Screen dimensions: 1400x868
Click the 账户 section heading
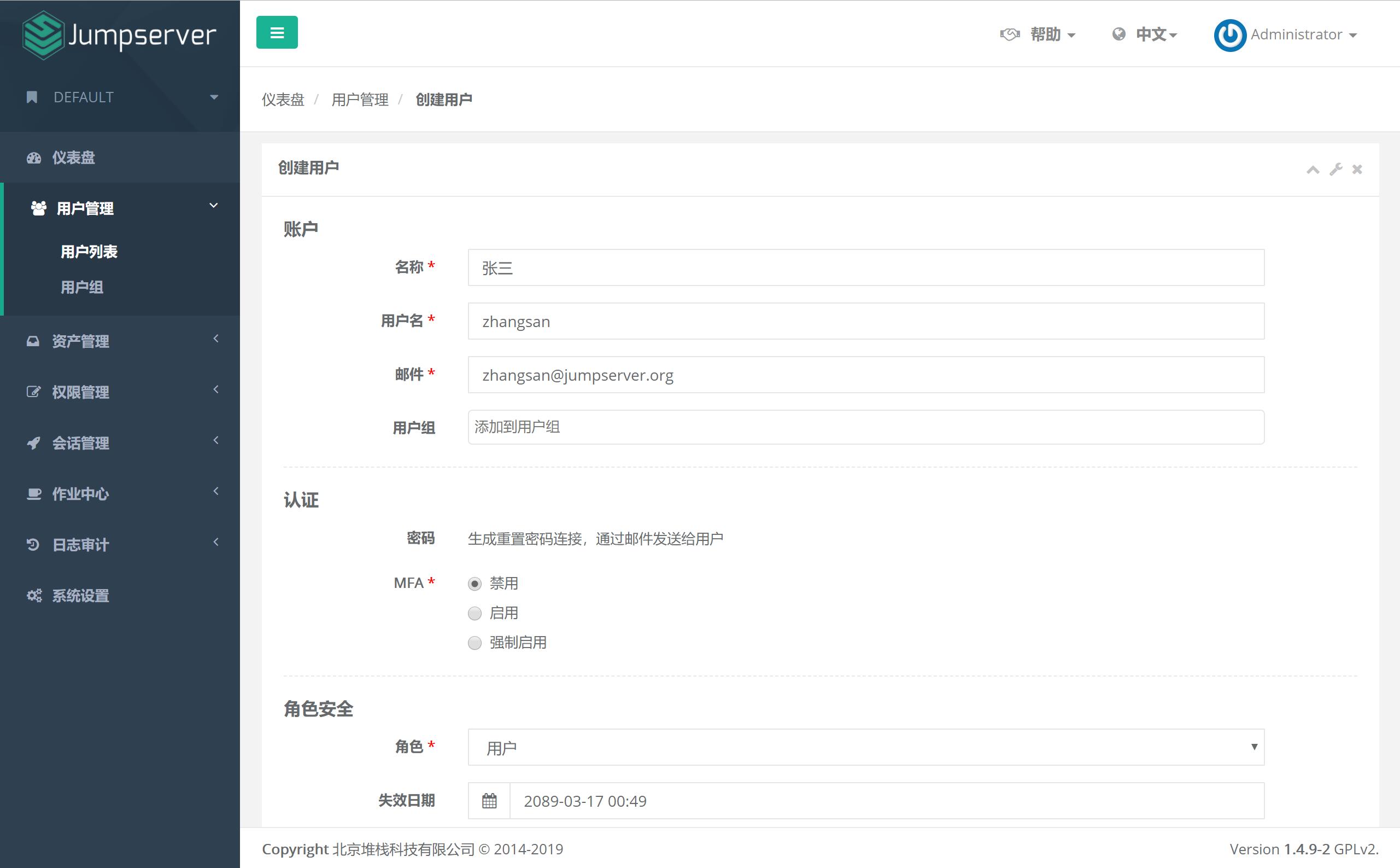coord(301,230)
